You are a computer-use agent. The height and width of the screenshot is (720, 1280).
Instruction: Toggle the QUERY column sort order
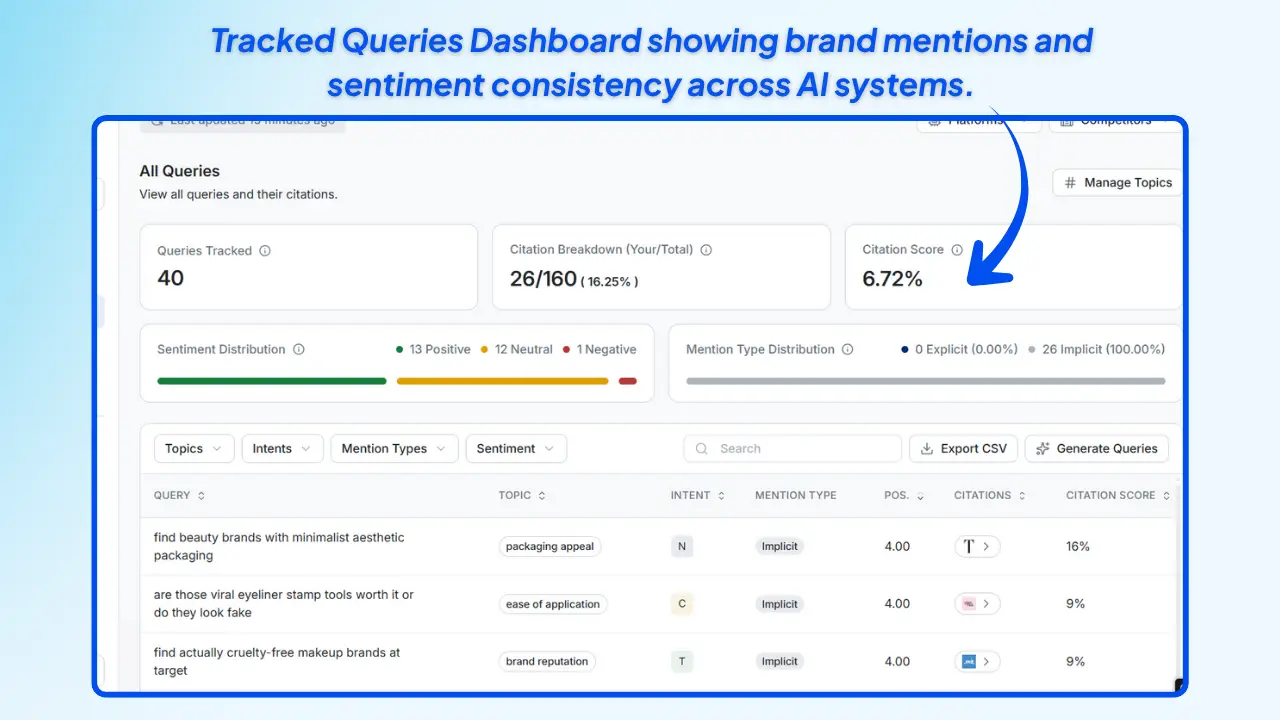200,495
